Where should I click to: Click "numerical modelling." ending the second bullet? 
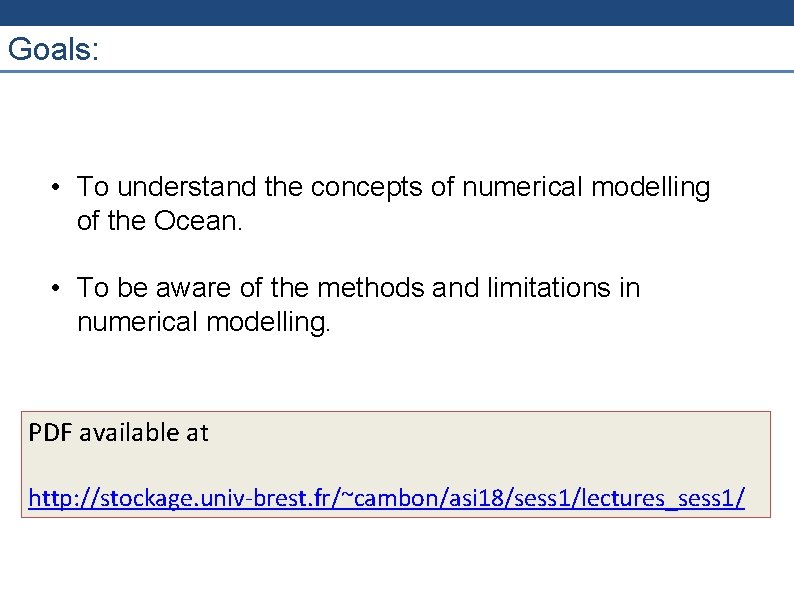pyautogui.click(x=203, y=322)
